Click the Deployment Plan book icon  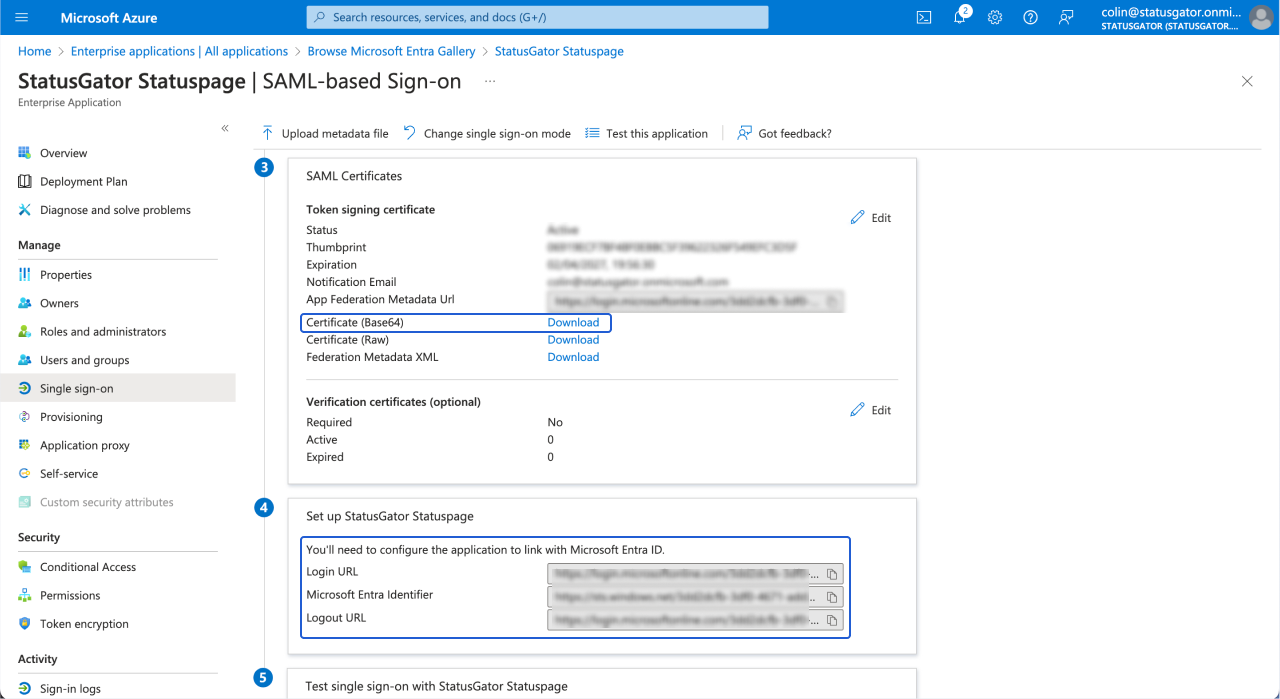pyautogui.click(x=25, y=181)
